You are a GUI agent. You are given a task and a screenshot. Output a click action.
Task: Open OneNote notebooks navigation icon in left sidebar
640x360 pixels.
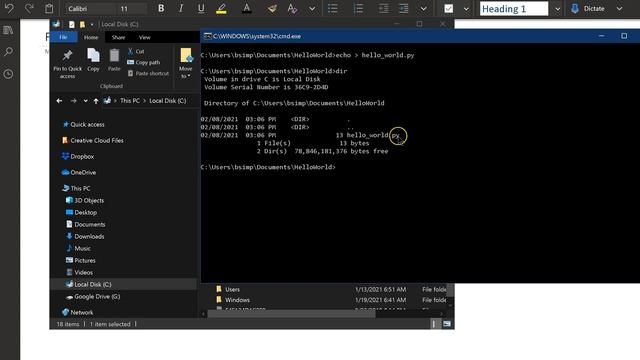point(8,30)
